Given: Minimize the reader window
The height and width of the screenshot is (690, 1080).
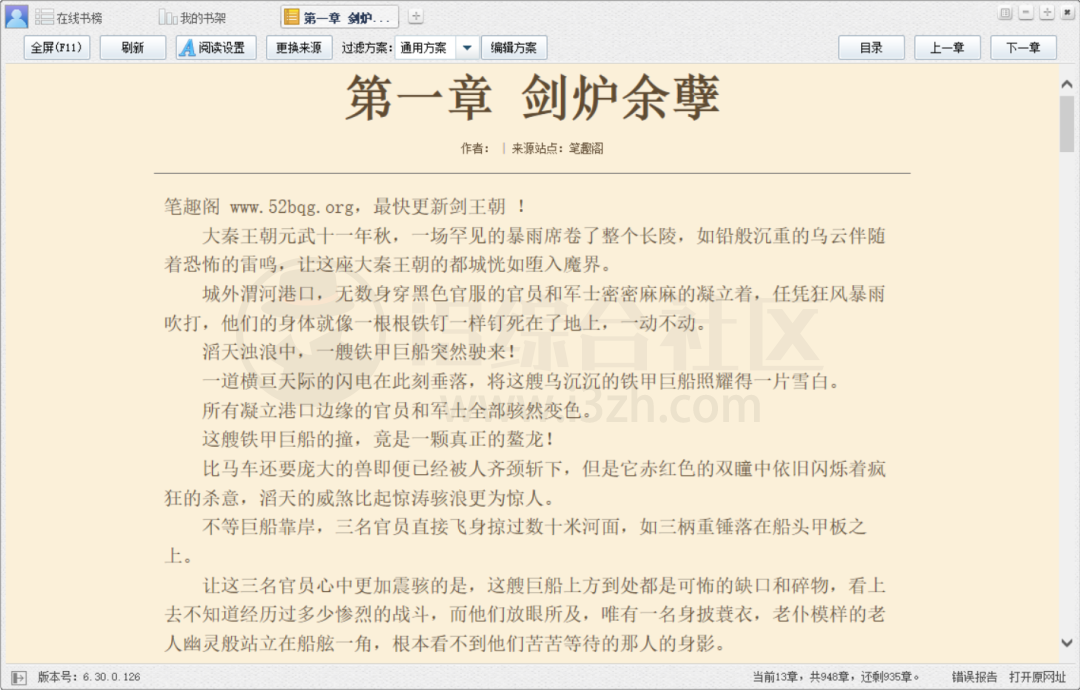Looking at the screenshot, I should (1026, 13).
